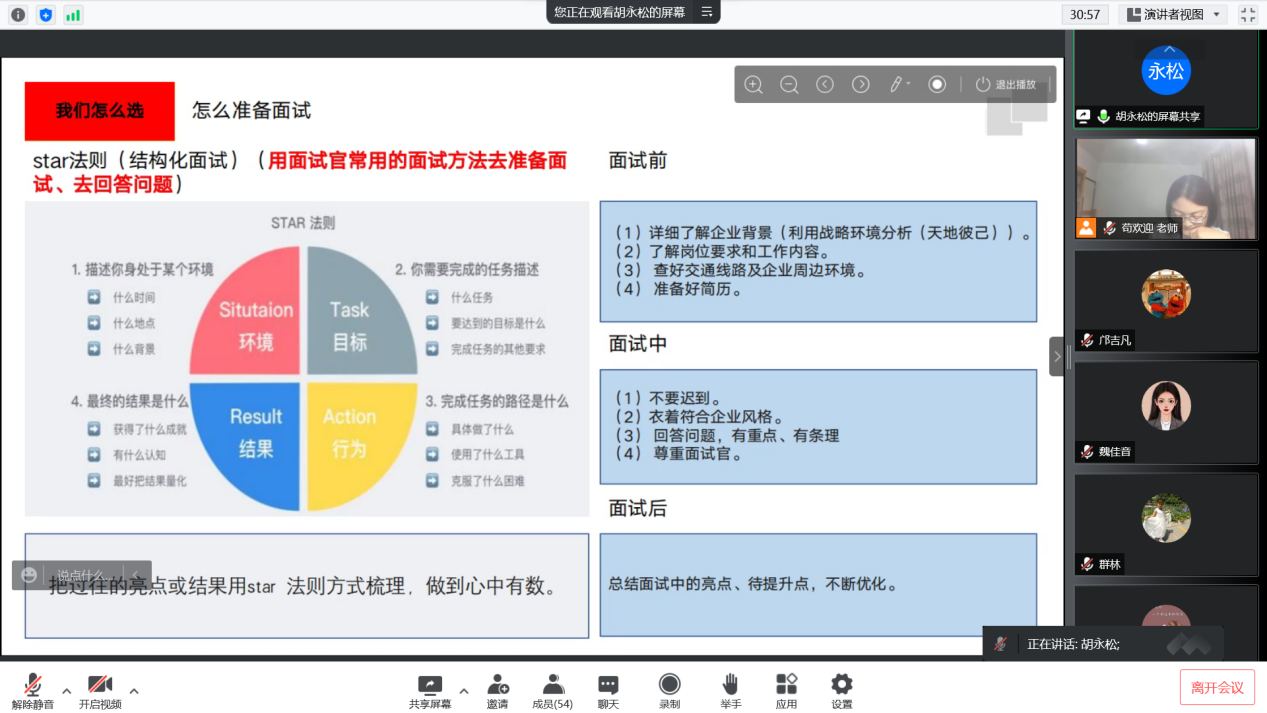Screen dimensions: 1267x713
Task: Go to the next slide arrow
Action: [x=860, y=85]
